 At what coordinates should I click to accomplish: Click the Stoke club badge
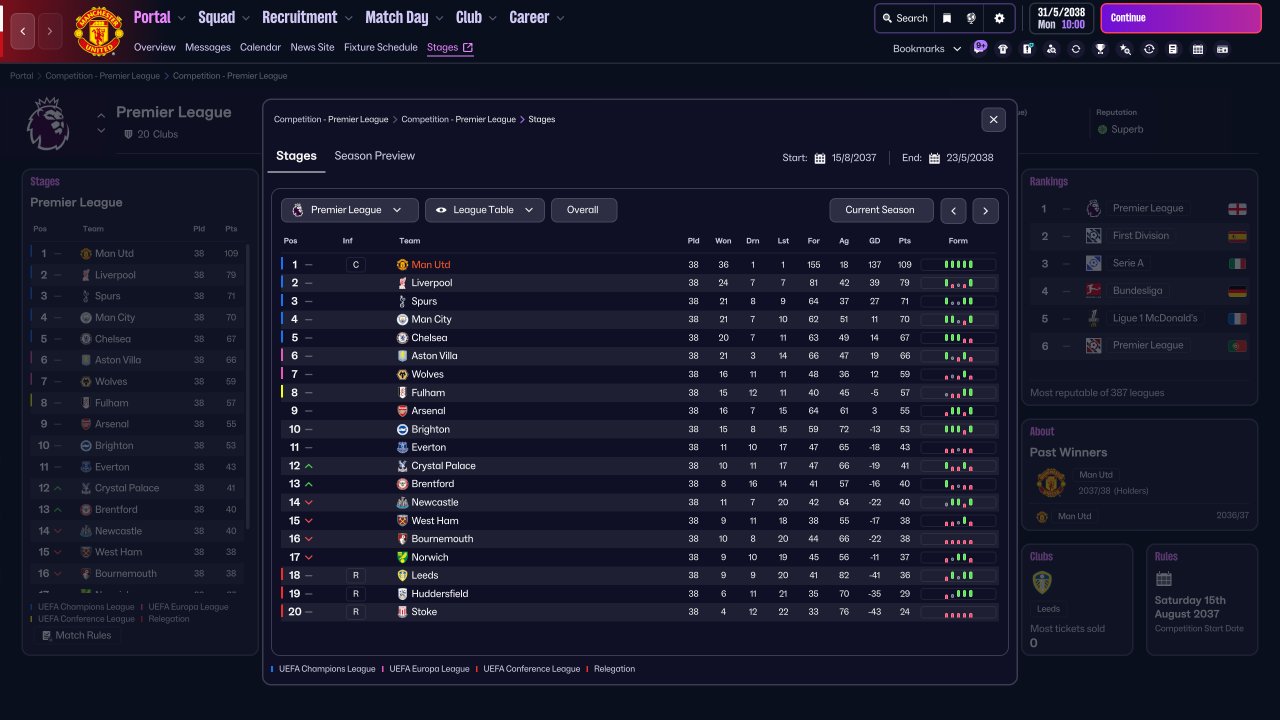point(402,612)
